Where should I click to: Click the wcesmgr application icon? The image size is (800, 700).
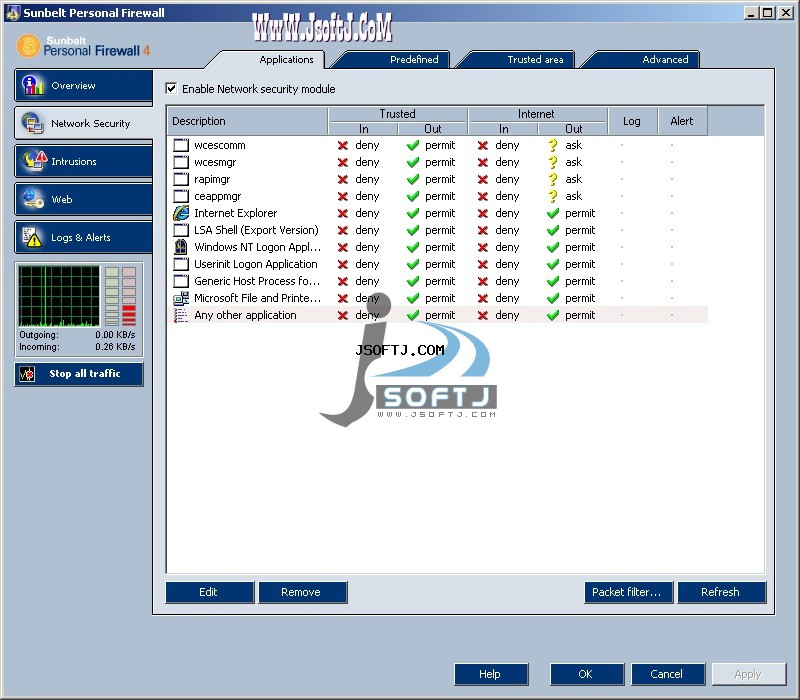pos(181,162)
